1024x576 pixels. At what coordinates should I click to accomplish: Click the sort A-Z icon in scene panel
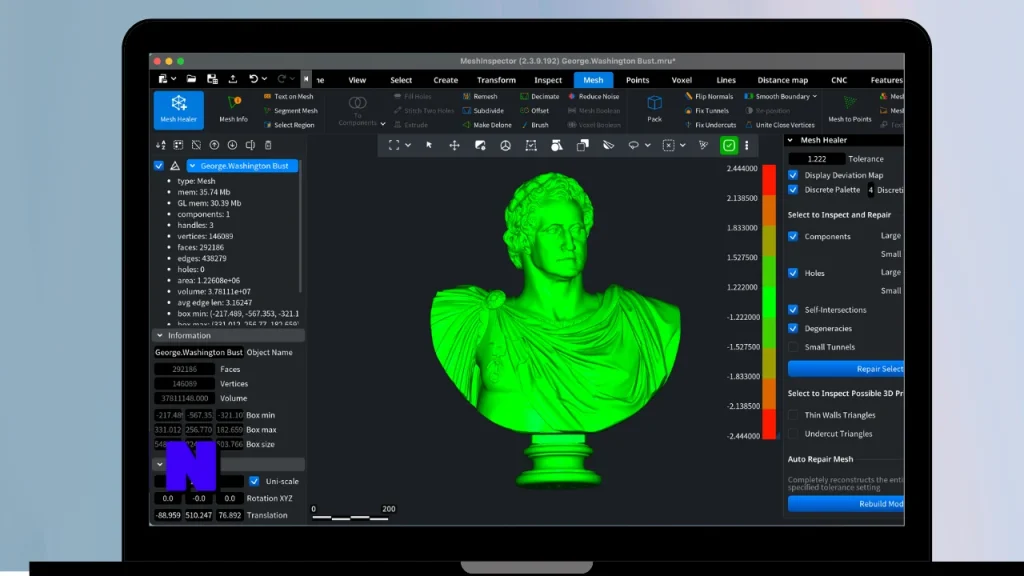161,145
